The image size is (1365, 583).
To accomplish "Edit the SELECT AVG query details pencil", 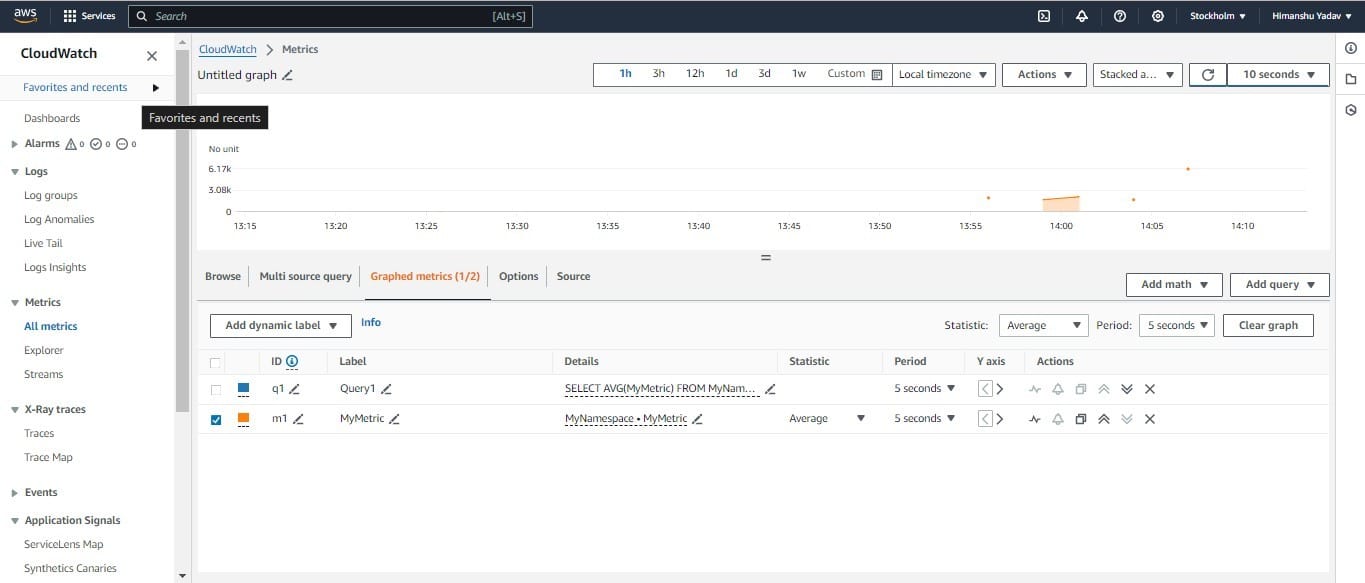I will [770, 389].
